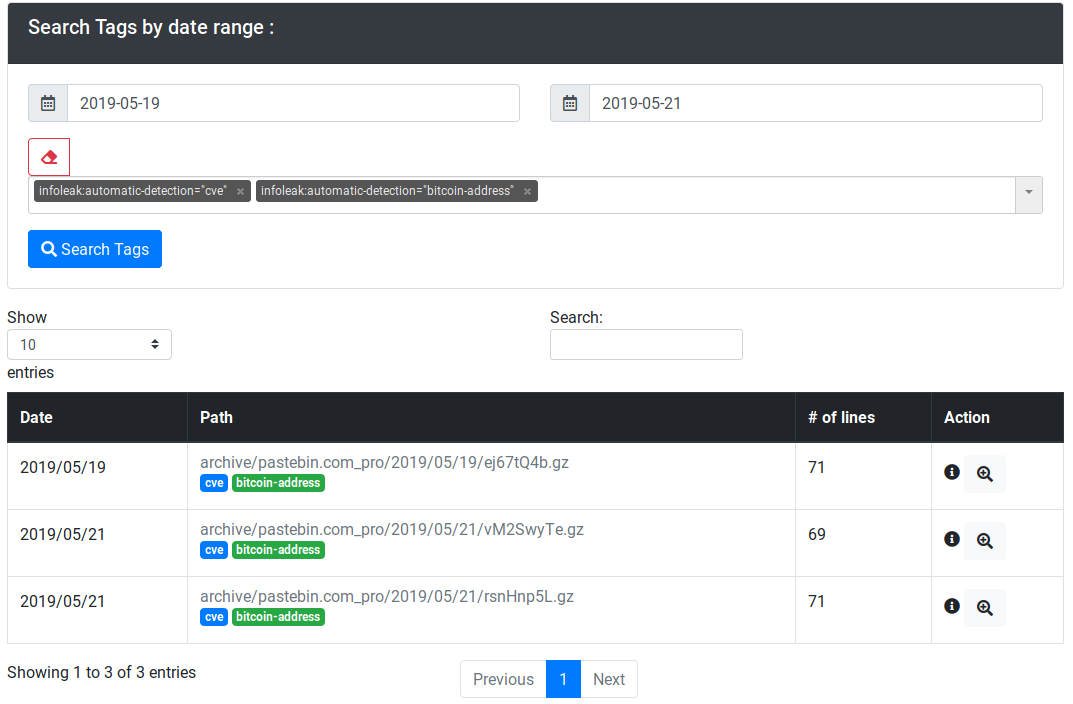This screenshot has width=1073, height=704.
Task: Preview the rsnHnp5L.gz paste with magnifier
Action: [x=985, y=608]
